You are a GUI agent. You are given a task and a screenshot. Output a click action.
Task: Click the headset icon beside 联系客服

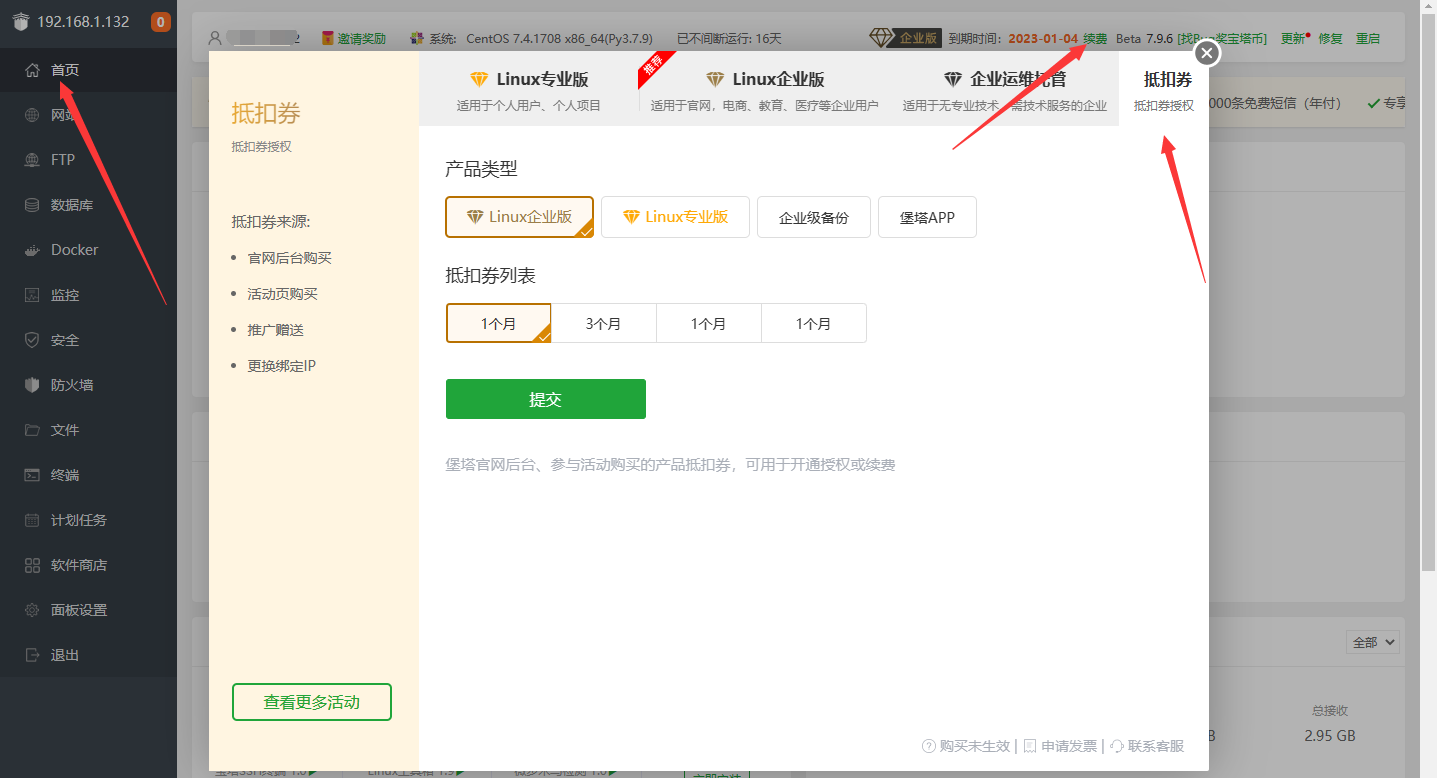[1117, 746]
